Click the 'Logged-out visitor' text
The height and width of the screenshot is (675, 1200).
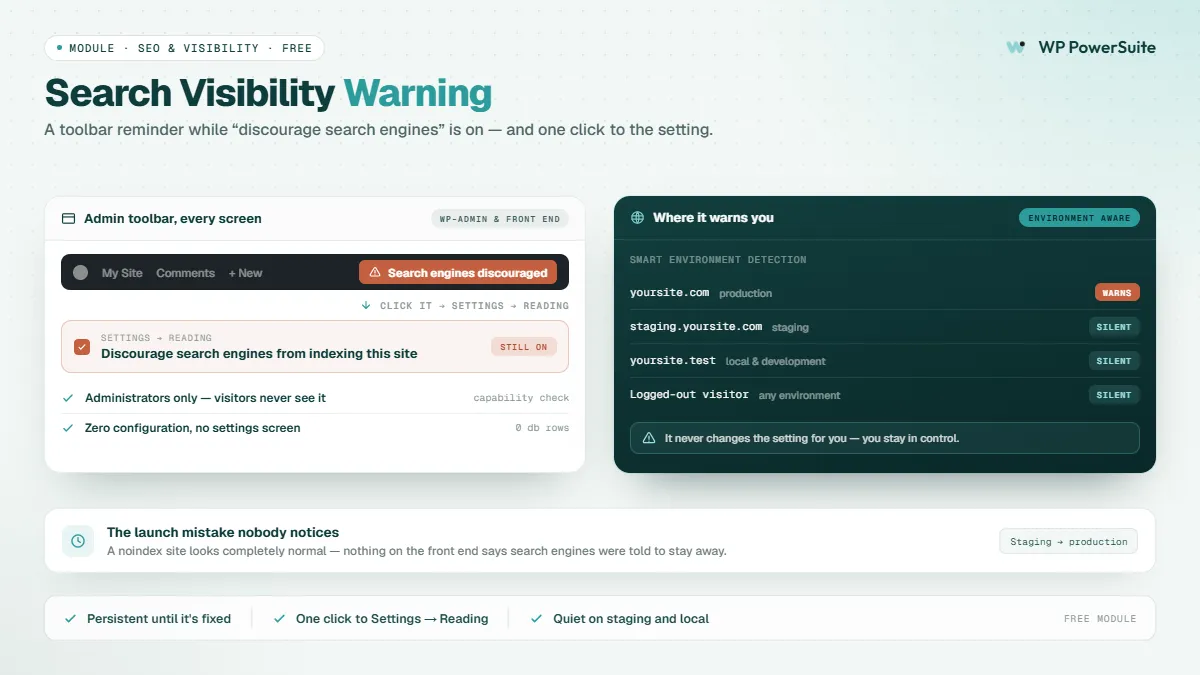689,395
